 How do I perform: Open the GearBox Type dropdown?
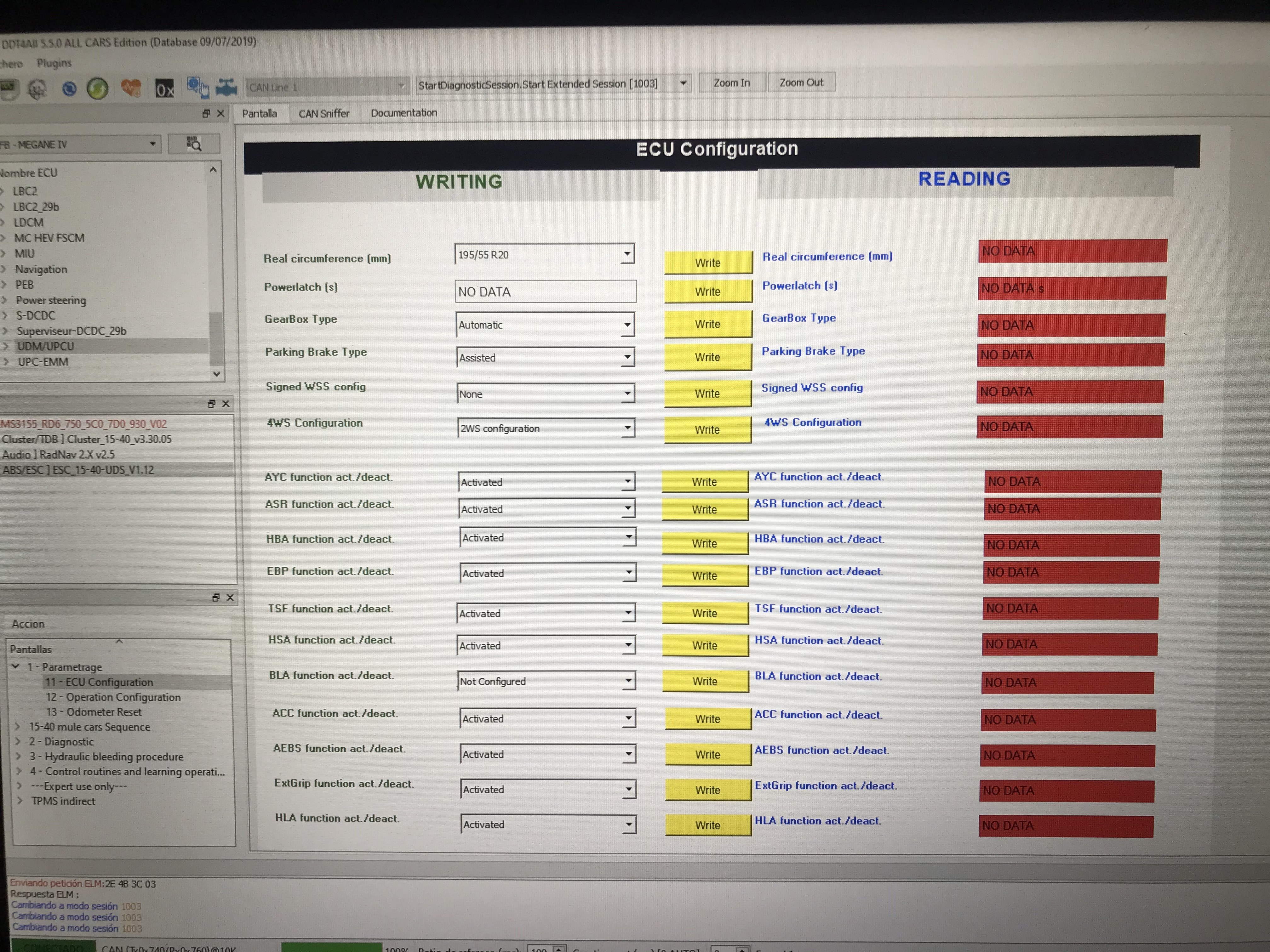point(627,325)
